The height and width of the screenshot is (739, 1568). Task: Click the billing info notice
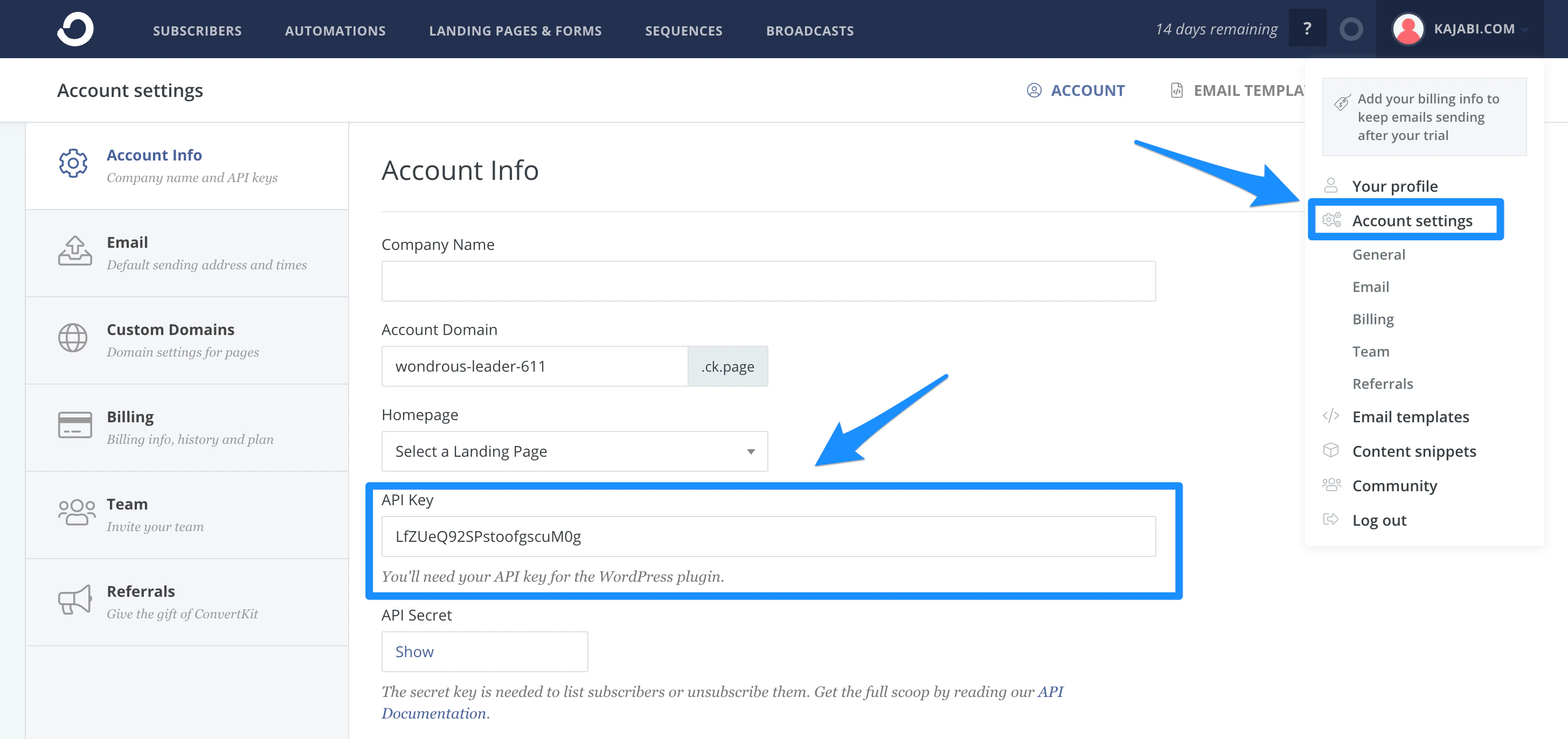[1424, 117]
